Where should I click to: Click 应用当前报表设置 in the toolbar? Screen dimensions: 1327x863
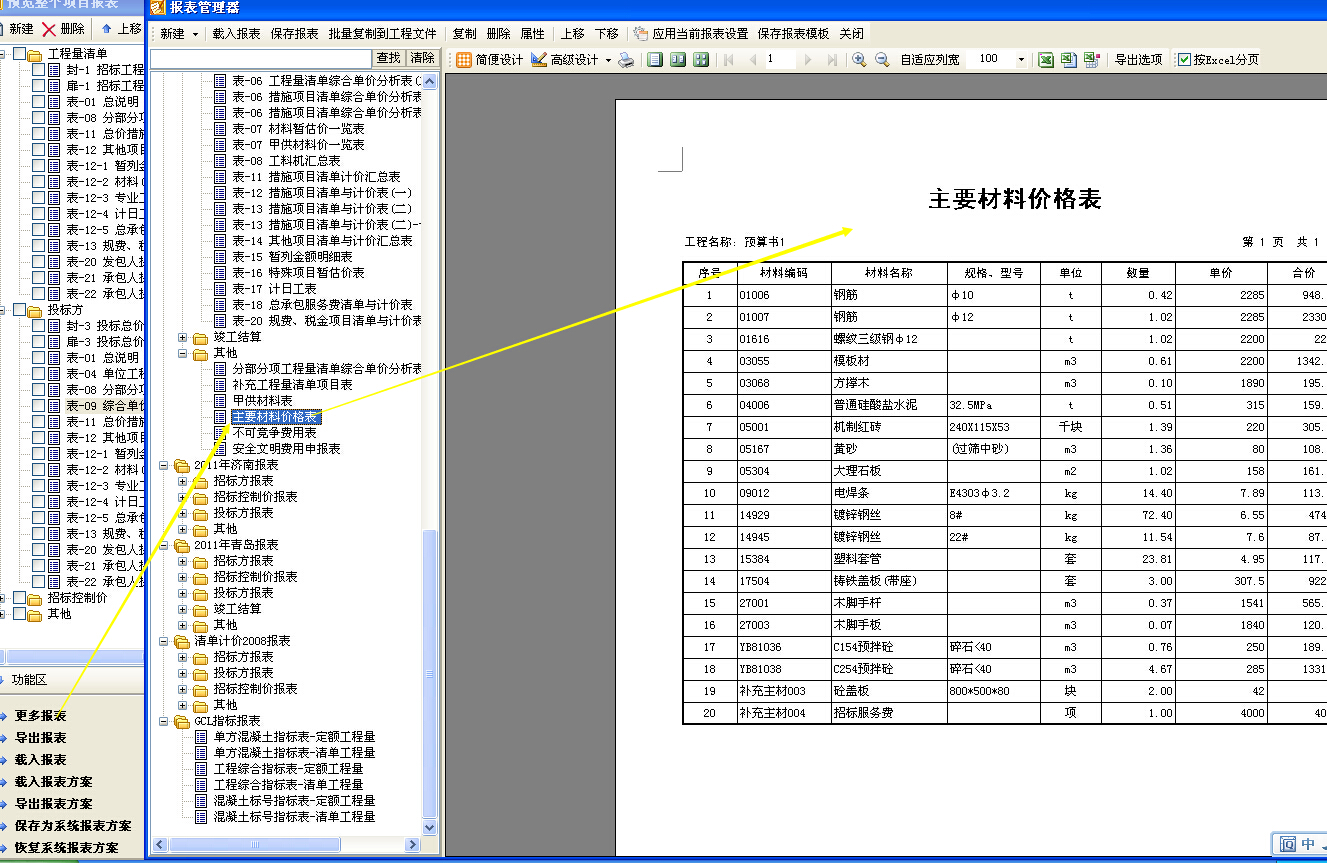pos(691,34)
